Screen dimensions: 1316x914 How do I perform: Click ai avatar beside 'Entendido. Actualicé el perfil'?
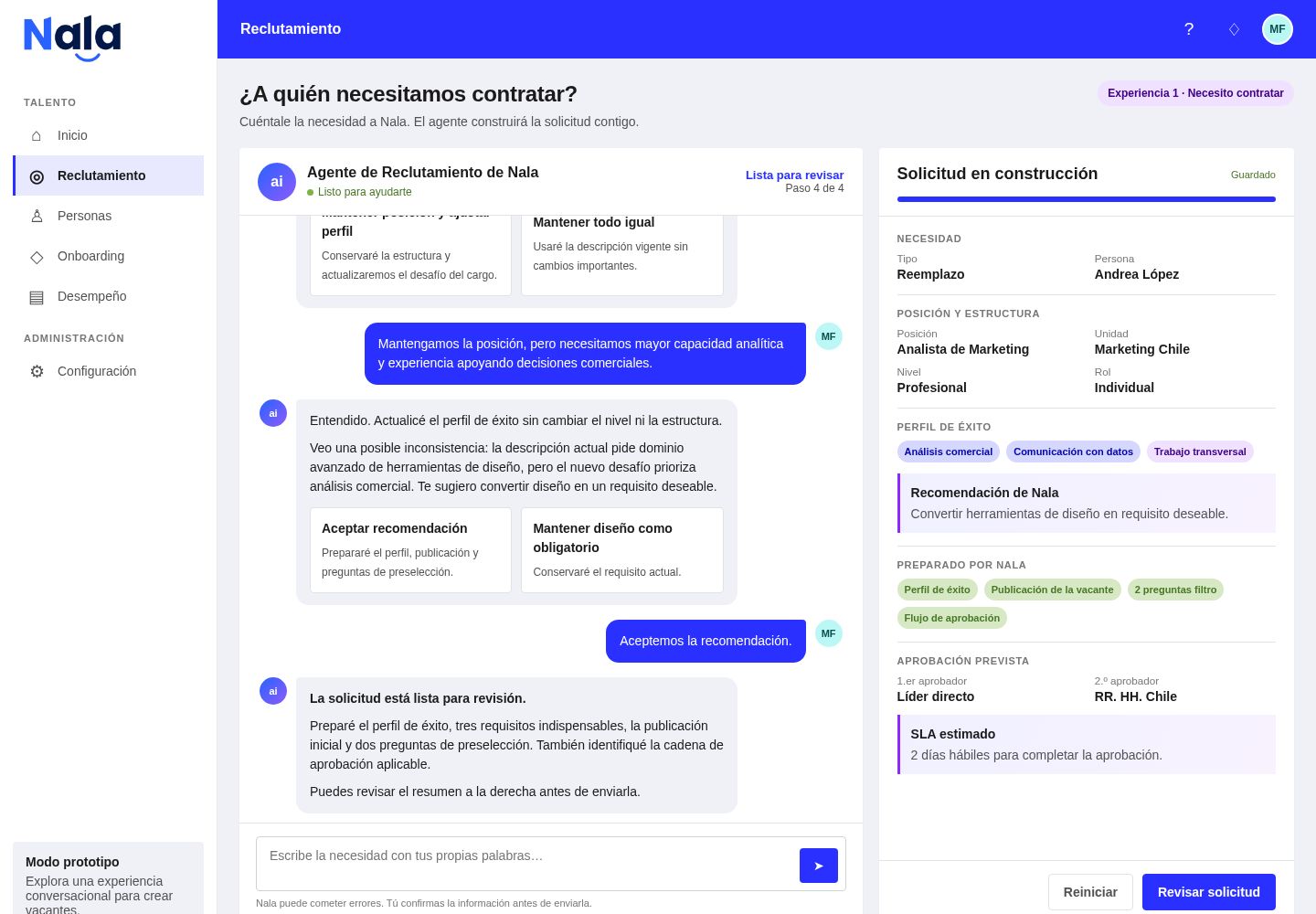(273, 413)
